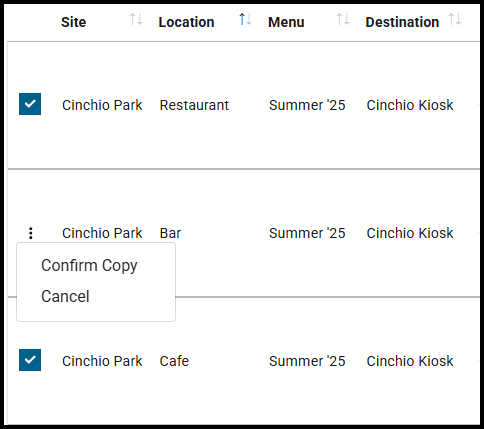Click Summer '25 menu in Cafe row
484x429 pixels.
(307, 361)
